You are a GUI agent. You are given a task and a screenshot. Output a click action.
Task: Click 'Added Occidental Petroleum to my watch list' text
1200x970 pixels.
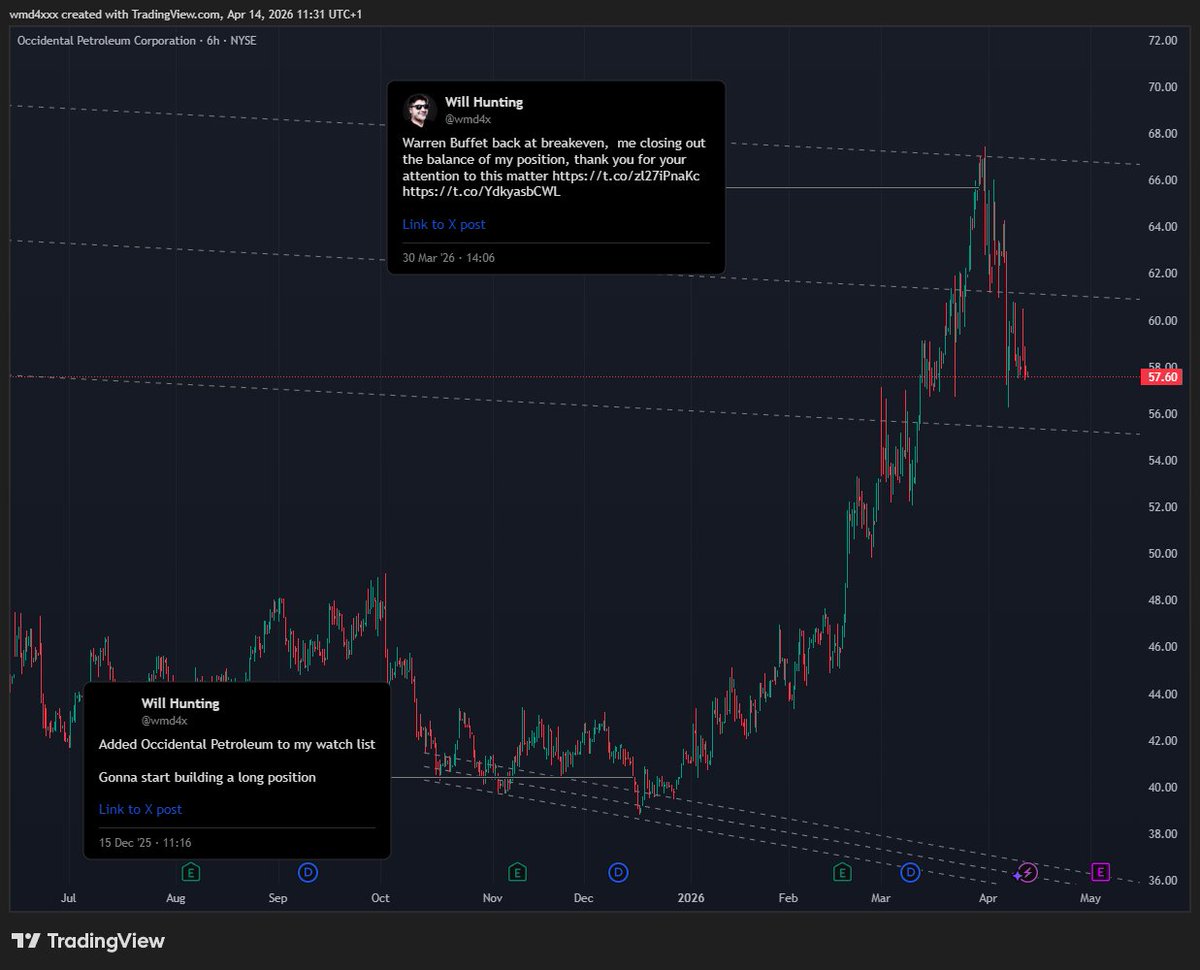point(237,744)
